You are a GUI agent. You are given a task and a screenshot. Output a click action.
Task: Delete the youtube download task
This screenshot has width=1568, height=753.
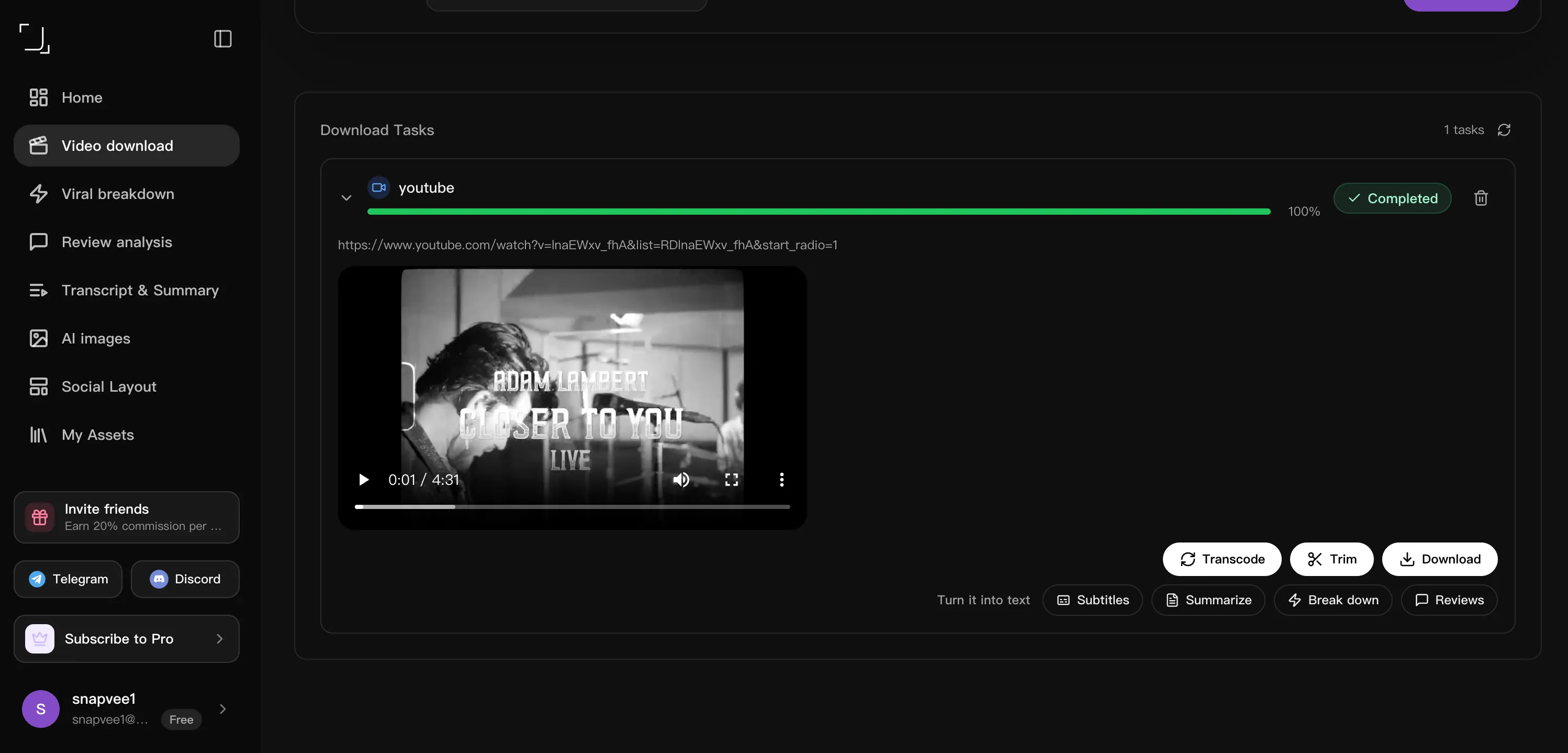(1481, 198)
